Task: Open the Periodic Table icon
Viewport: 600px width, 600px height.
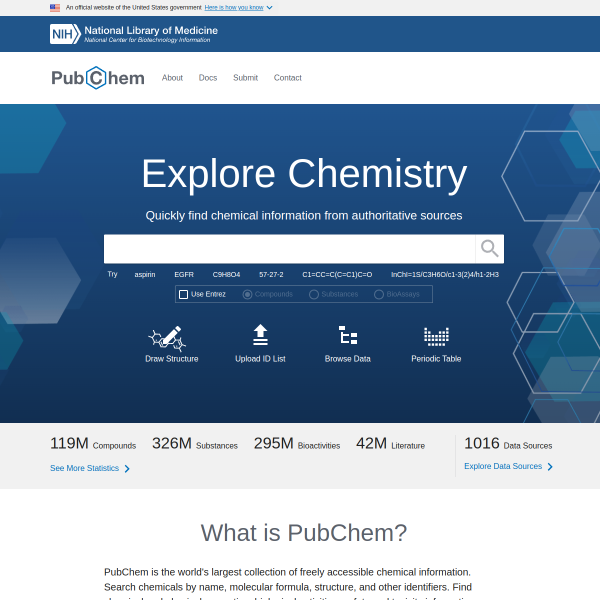Action: (436, 337)
